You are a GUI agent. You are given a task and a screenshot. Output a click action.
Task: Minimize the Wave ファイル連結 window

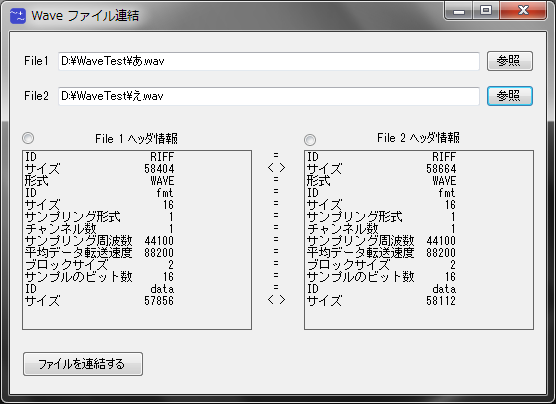coord(458,11)
